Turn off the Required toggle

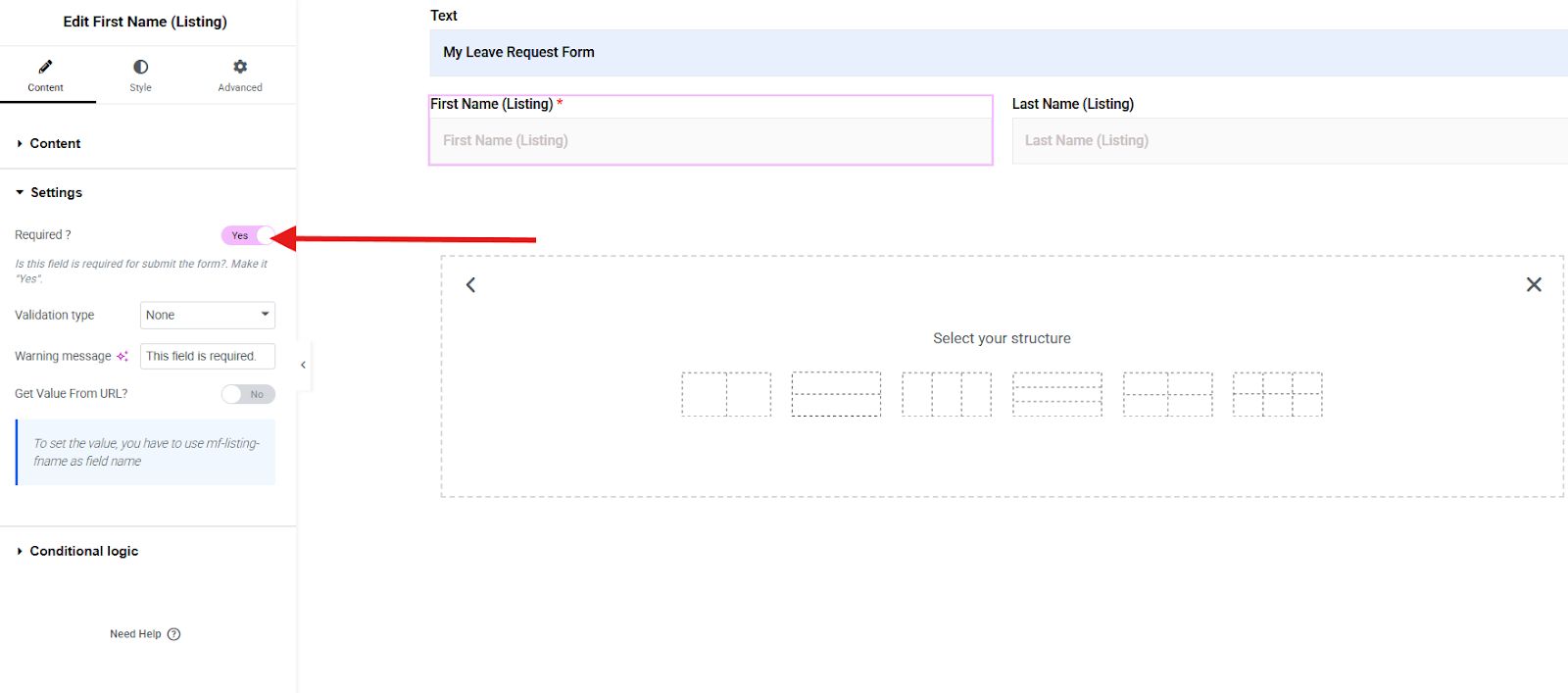point(248,235)
